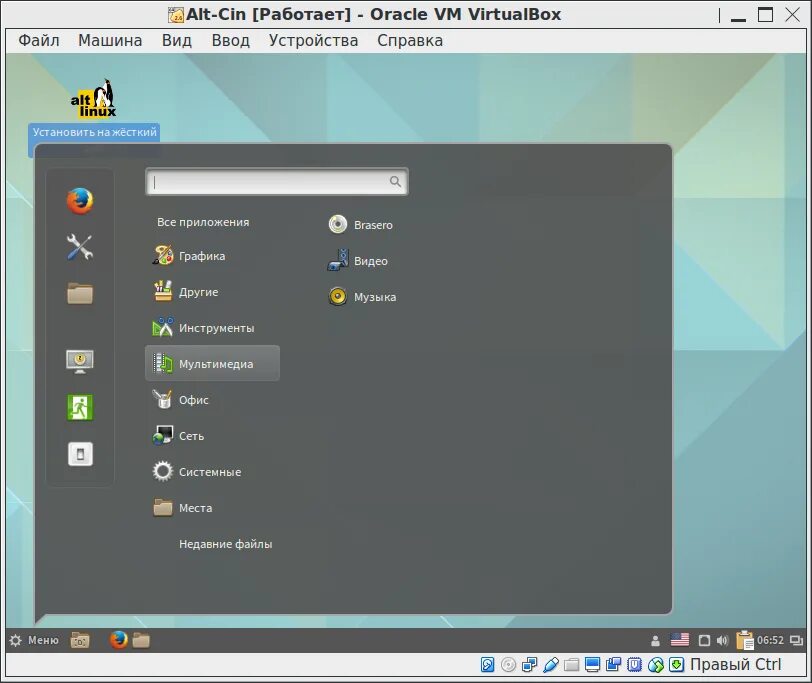The width and height of the screenshot is (812, 683).
Task: Click VirtualBox optical disc status indicator
Action: (509, 664)
